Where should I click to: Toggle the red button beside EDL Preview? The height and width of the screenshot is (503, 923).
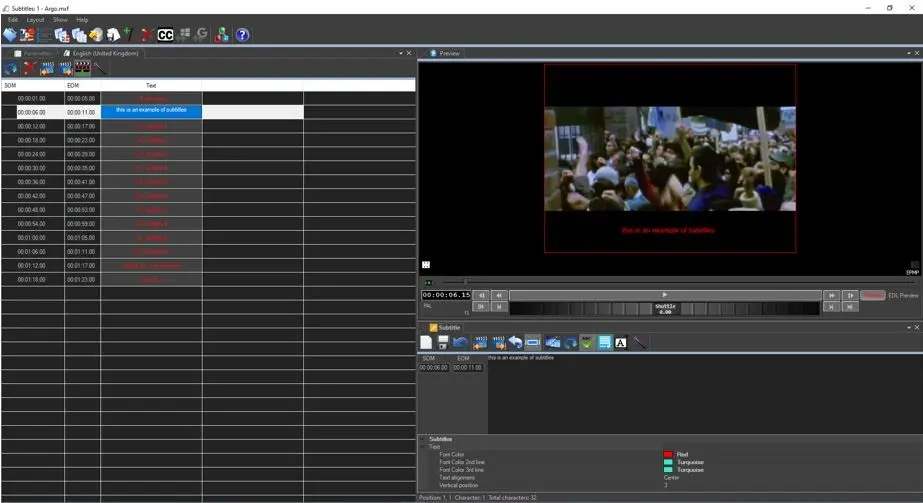click(x=873, y=295)
